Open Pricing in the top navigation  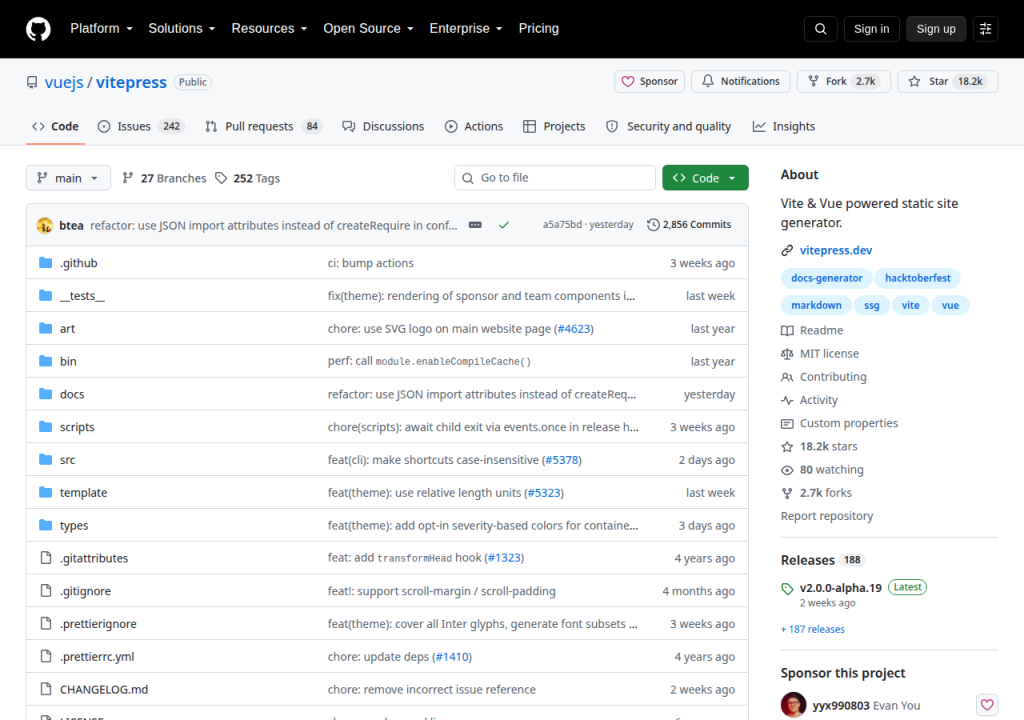tap(539, 29)
